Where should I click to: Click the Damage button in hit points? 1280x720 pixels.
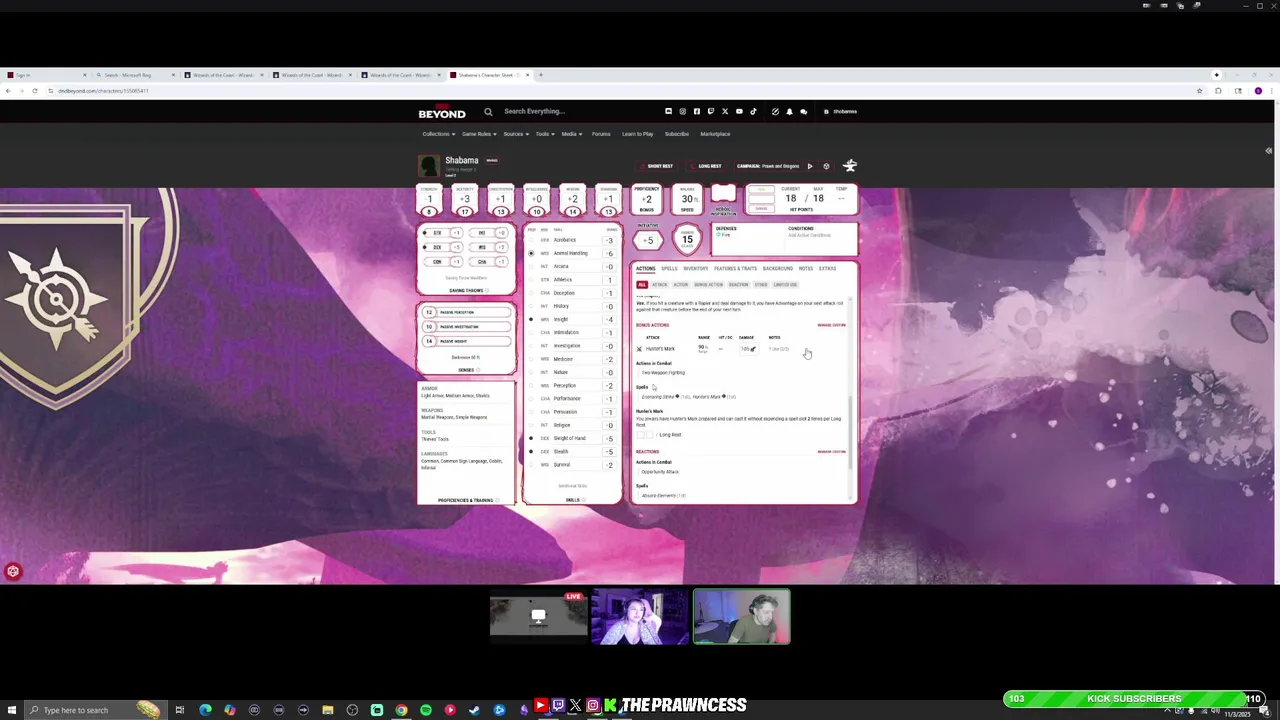coord(761,208)
